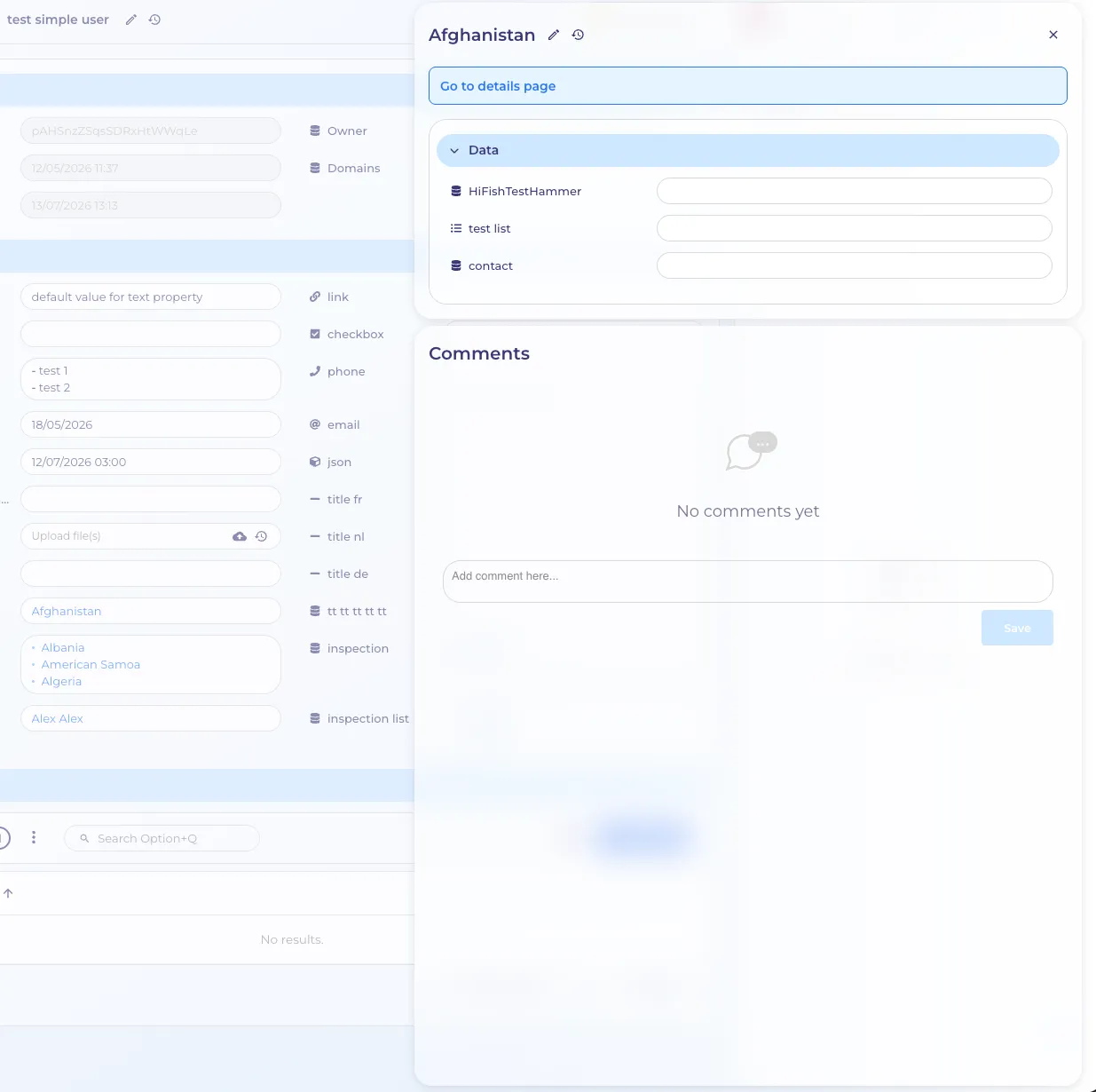Screen dimensions: 1096x1092
Task: Click the Upload file(s) field
Action: point(151,536)
